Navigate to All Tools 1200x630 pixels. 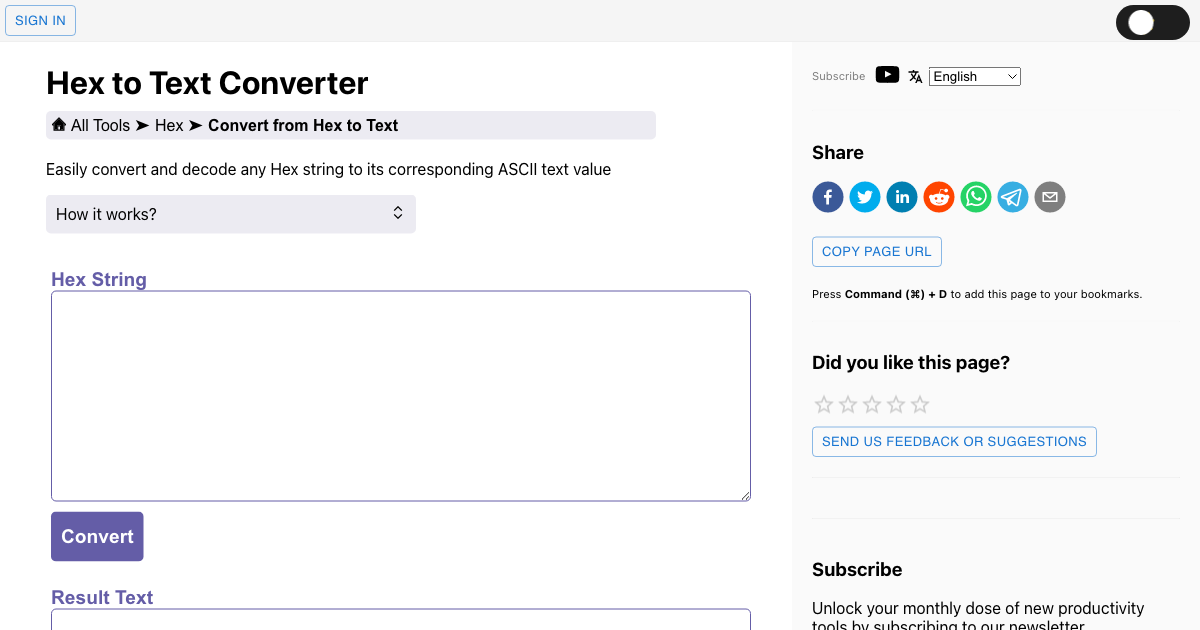(x=100, y=125)
